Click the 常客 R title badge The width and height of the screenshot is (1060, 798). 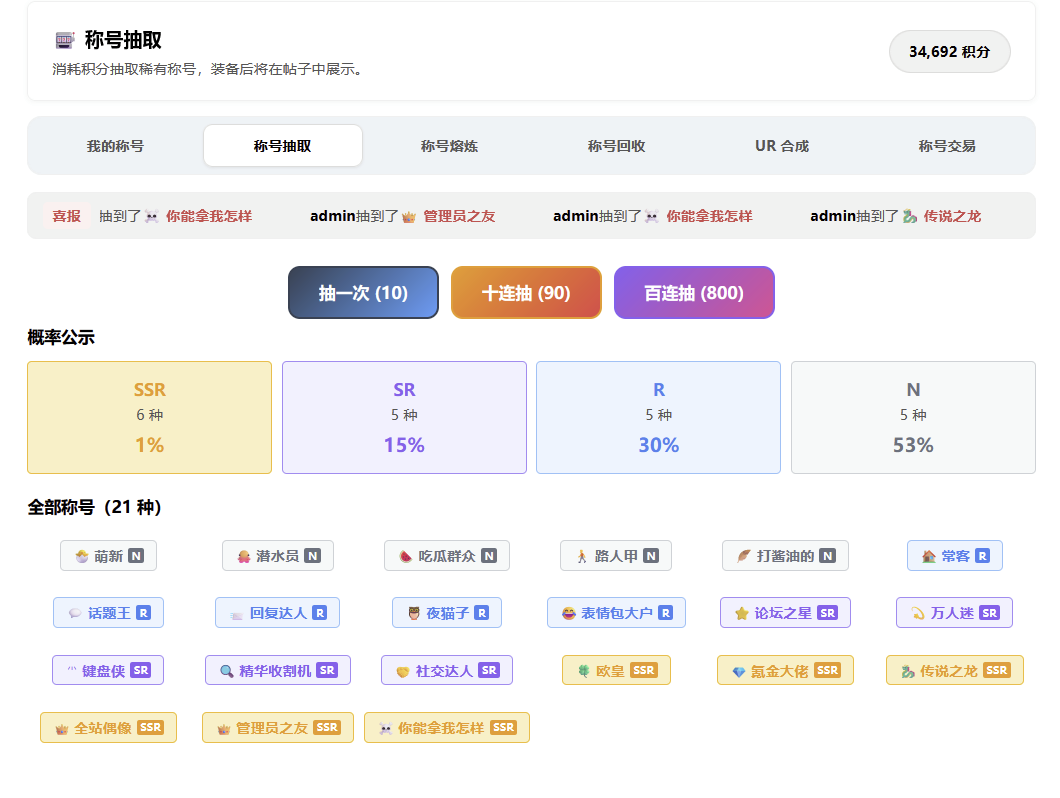click(955, 556)
